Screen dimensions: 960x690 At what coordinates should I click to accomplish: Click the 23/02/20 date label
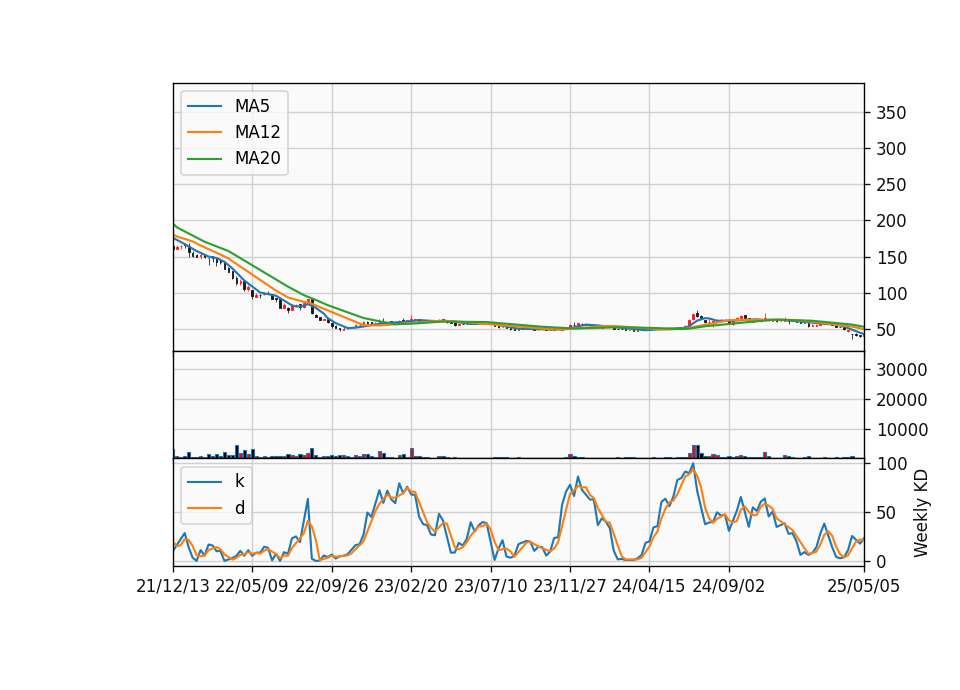411,587
